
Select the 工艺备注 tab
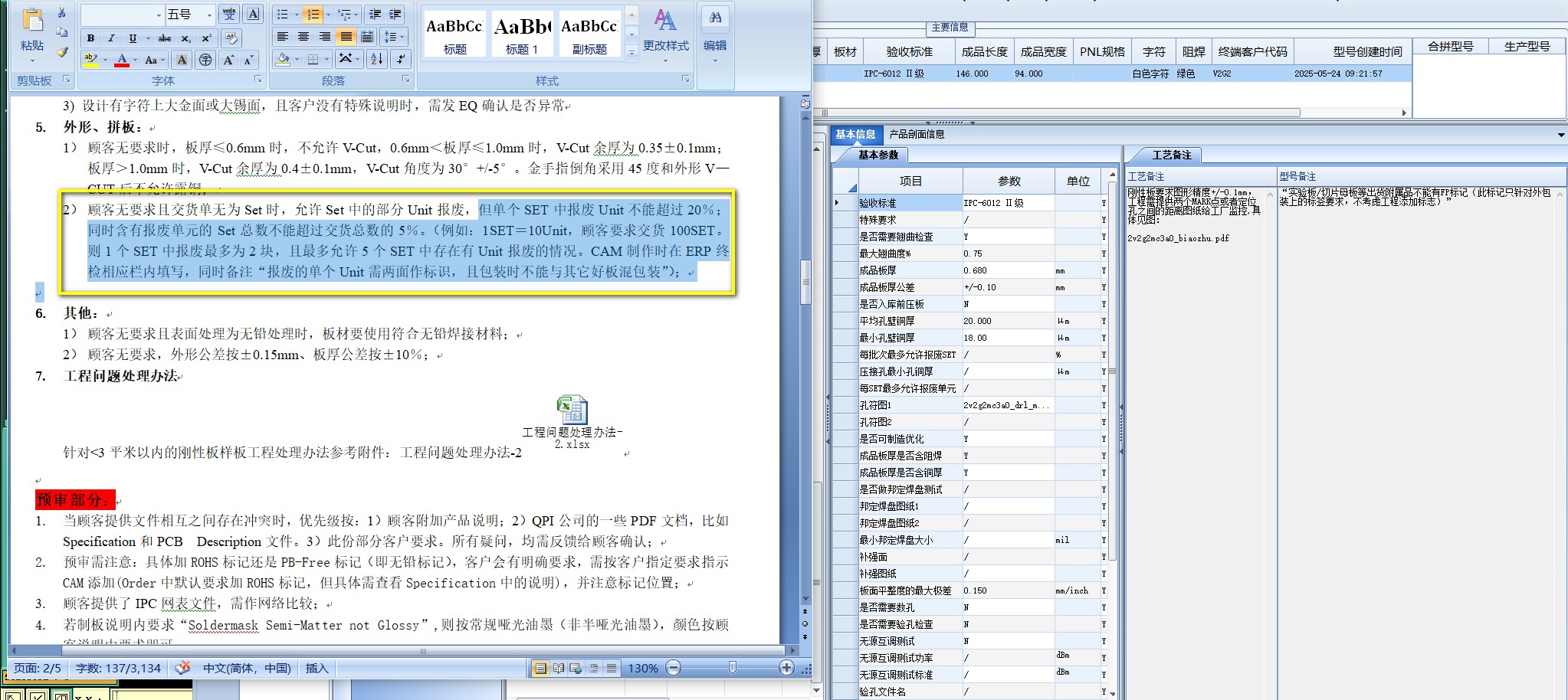[1172, 155]
